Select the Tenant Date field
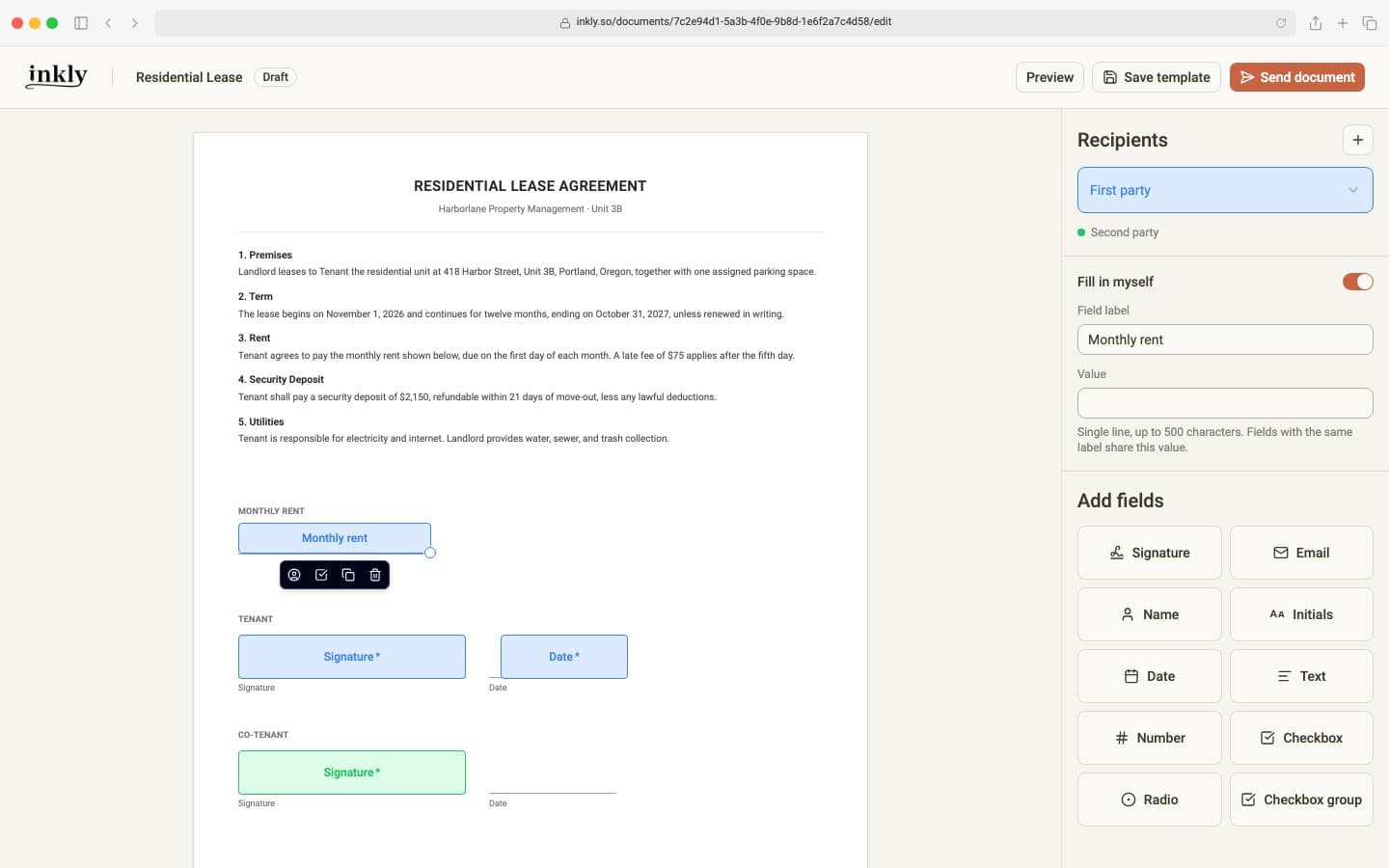 coord(564,657)
